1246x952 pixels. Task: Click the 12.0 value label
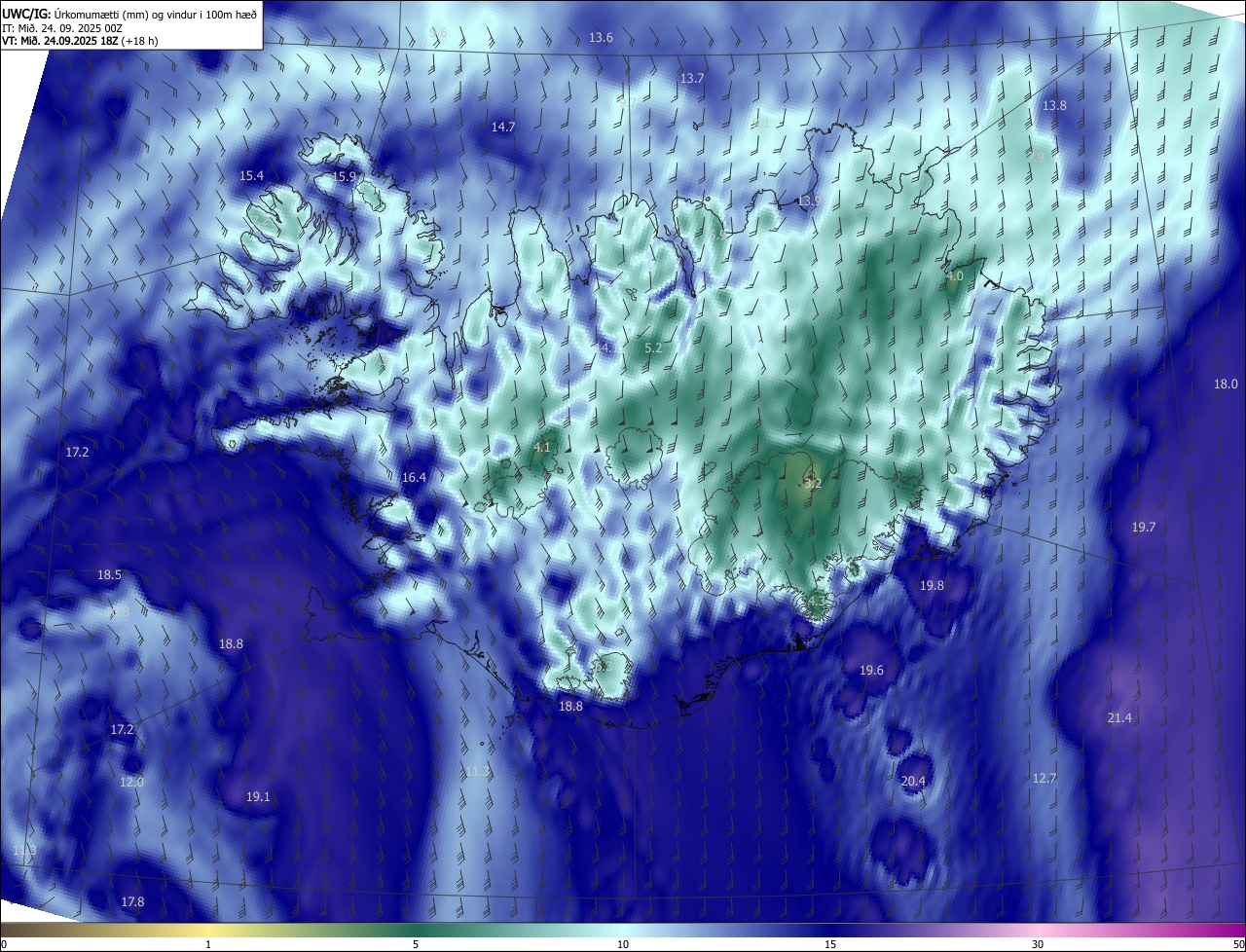pos(131,782)
